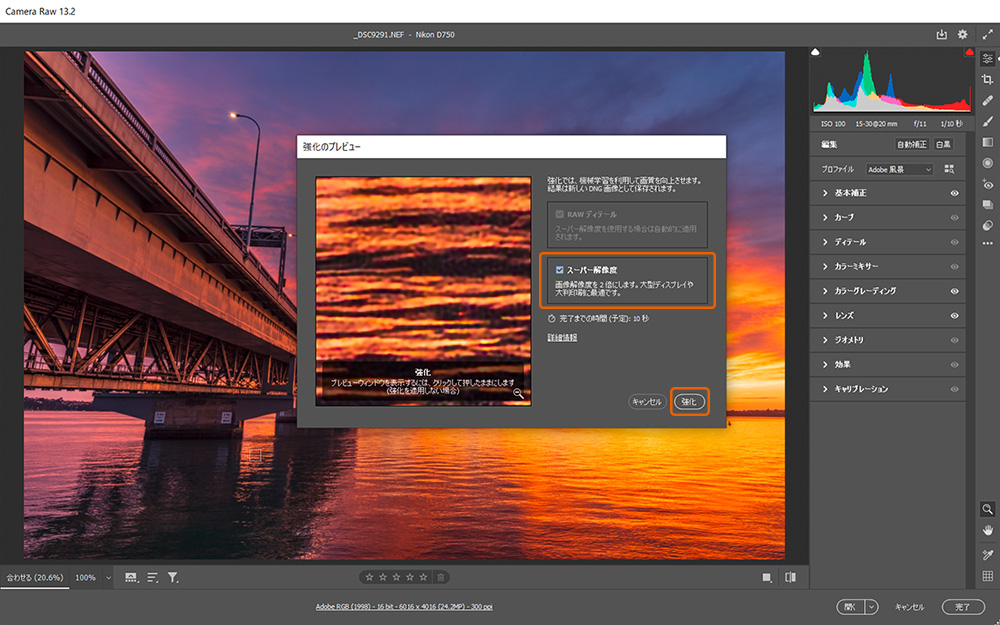Toggle visibility eye for カーブ
The height and width of the screenshot is (625, 1000).
click(954, 217)
